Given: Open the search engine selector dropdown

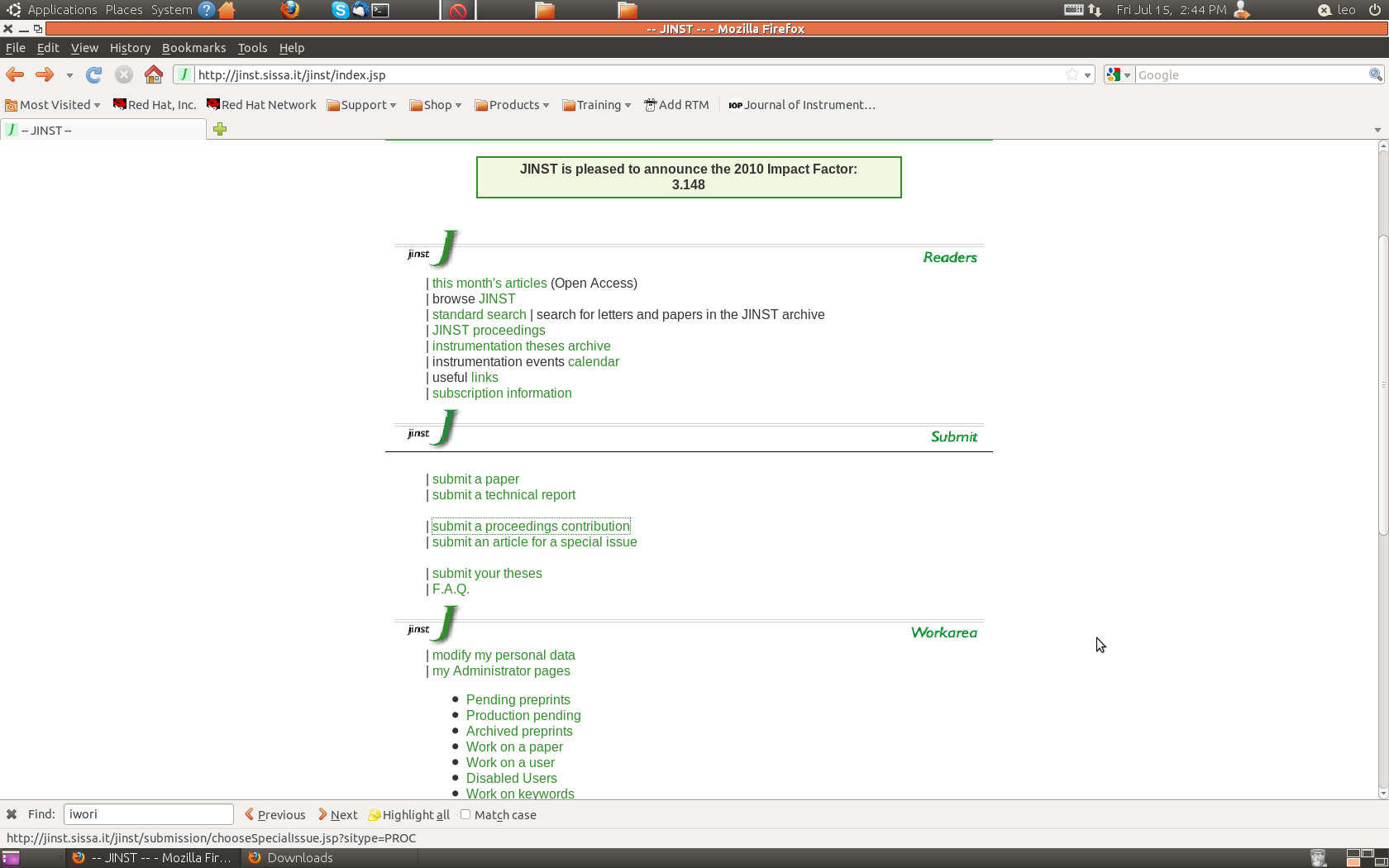Looking at the screenshot, I should [1118, 75].
